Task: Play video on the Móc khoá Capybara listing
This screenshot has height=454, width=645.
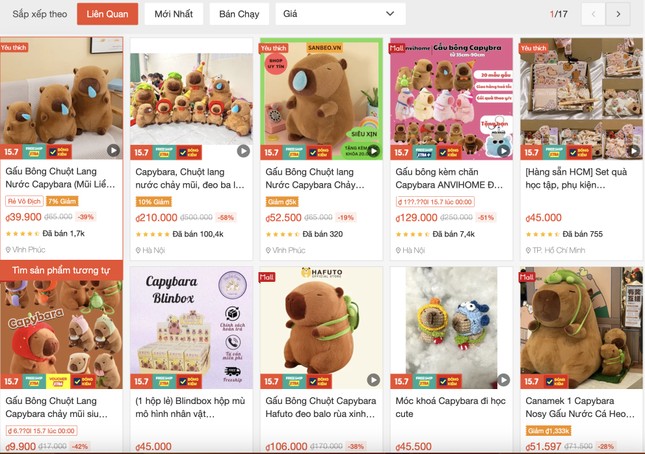Action: [503, 380]
